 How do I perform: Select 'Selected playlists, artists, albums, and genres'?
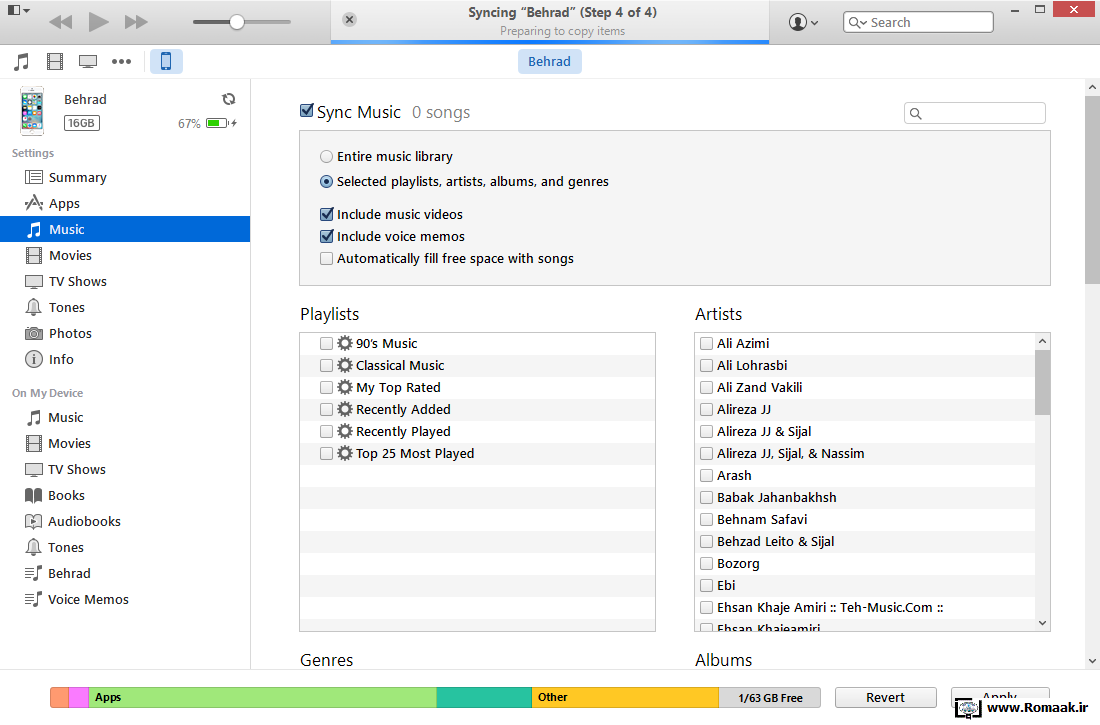pyautogui.click(x=326, y=182)
